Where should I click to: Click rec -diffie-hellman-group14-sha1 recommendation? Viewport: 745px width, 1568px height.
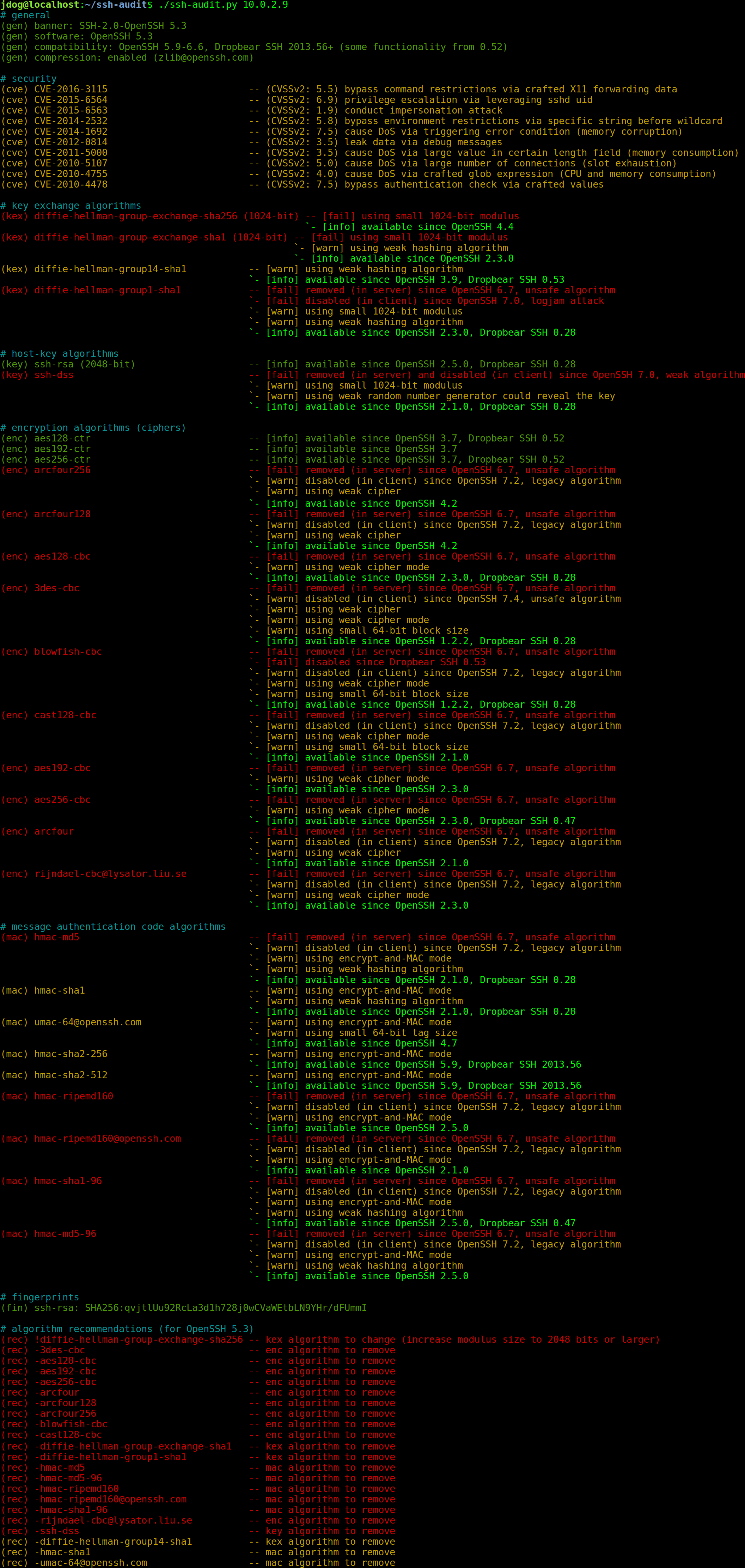pyautogui.click(x=198, y=1542)
